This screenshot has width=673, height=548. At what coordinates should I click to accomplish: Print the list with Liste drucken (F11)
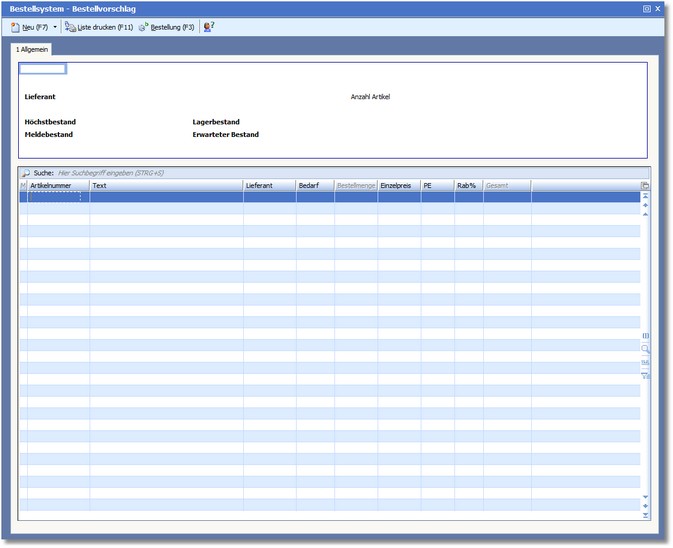[x=98, y=27]
